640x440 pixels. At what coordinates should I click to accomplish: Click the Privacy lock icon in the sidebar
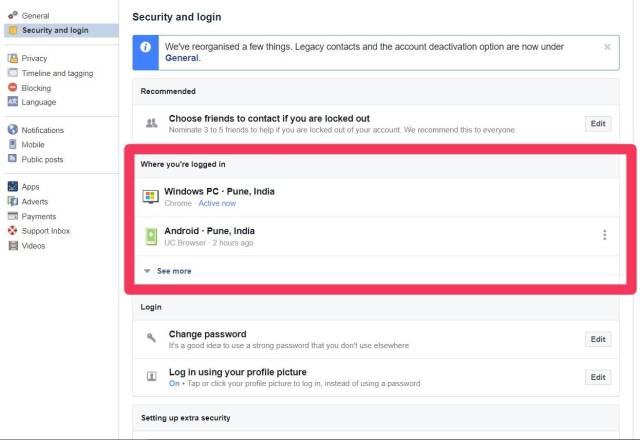click(13, 58)
